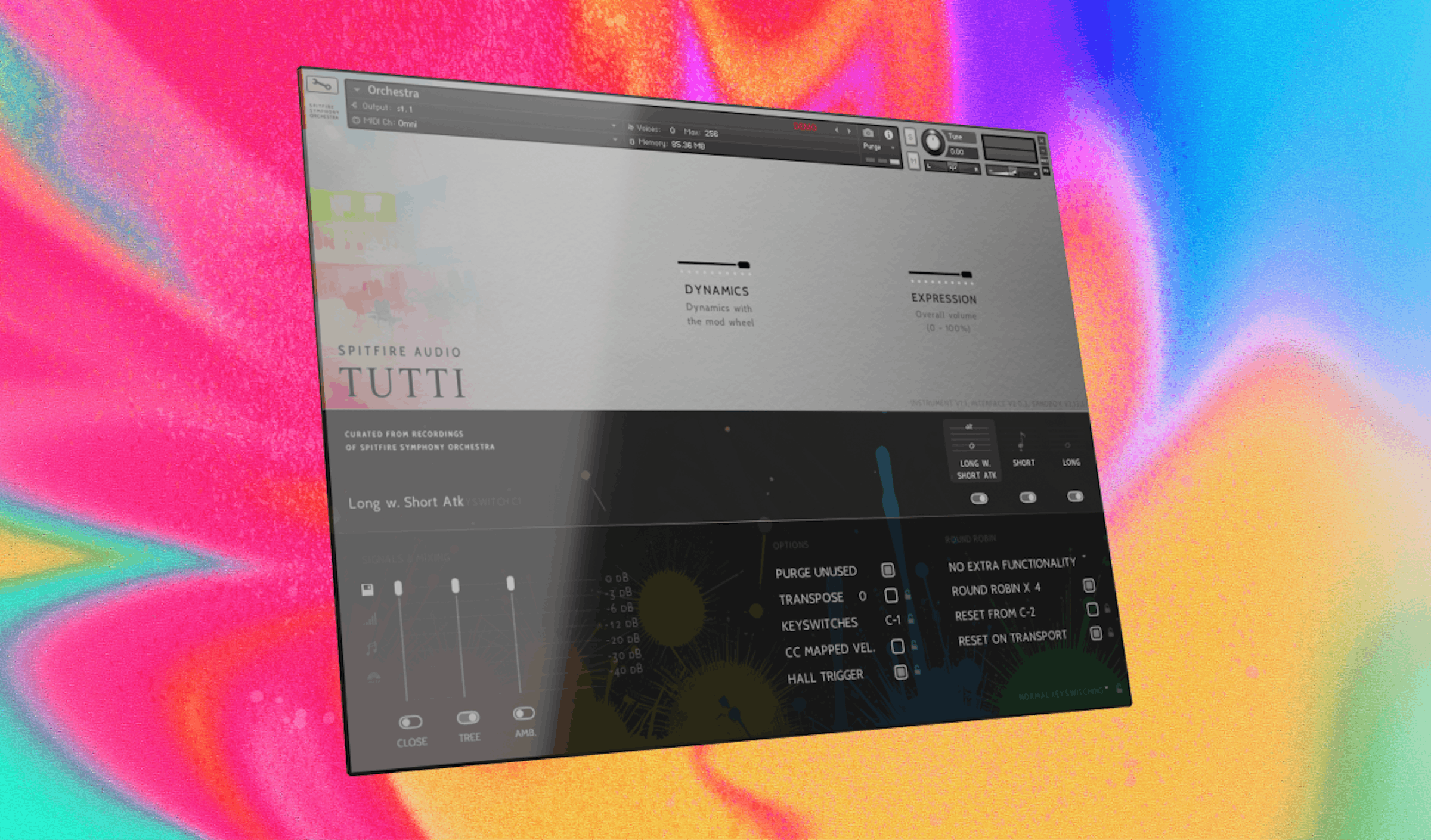1431x840 pixels.
Task: Click the Round Robin x 4 checkbox
Action: coord(1089,585)
